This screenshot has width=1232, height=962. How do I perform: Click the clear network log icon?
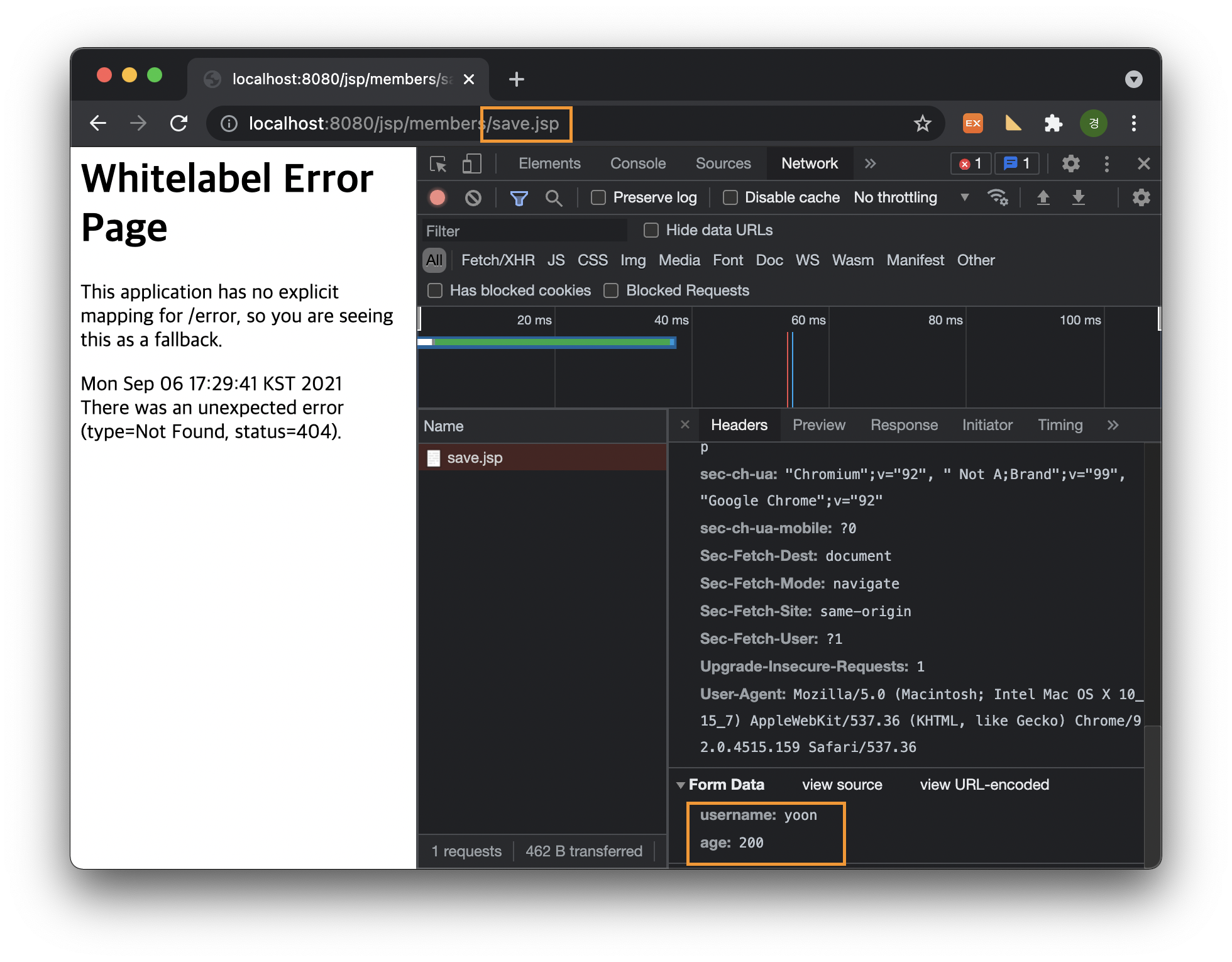[x=473, y=198]
